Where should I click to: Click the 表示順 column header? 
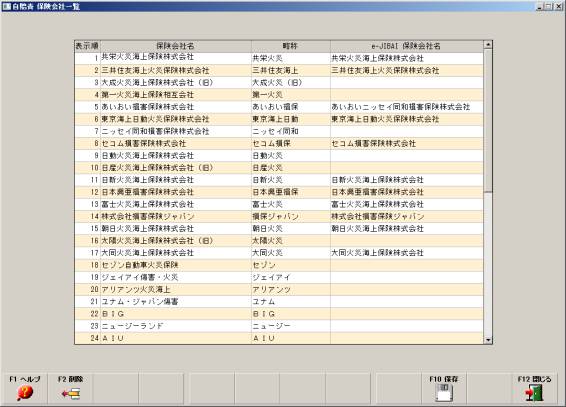point(87,46)
